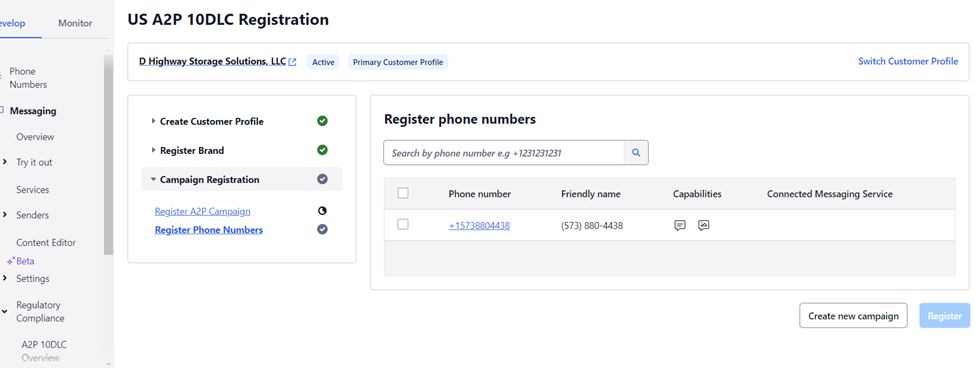Switch to the Monitor tab
The image size is (975, 368).
coord(75,23)
